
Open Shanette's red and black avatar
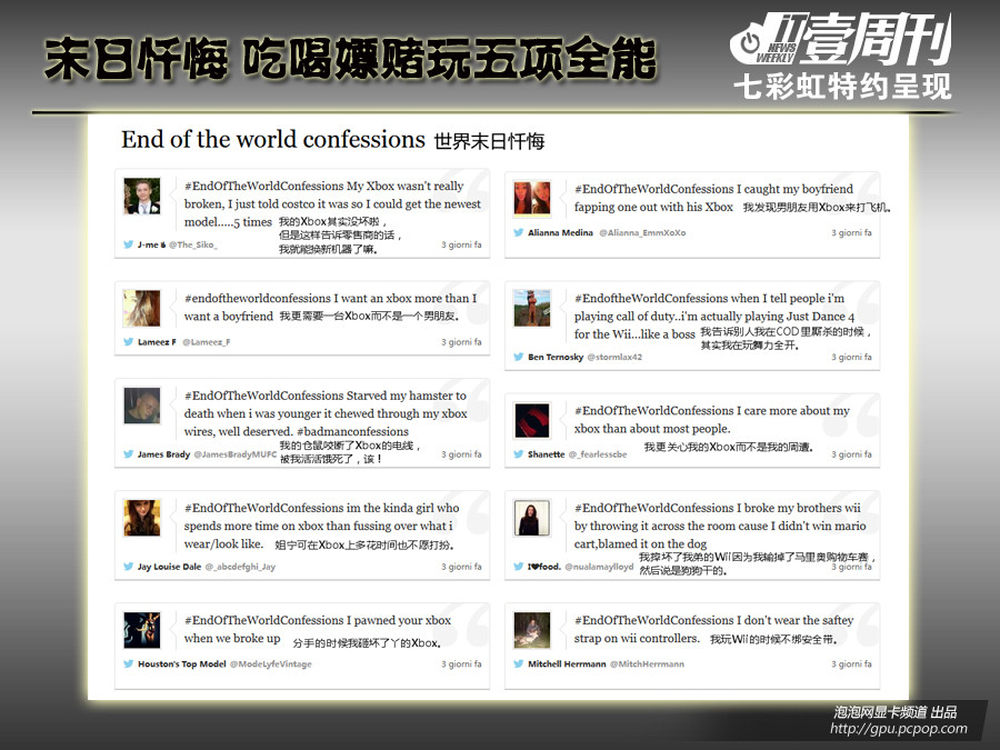[532, 418]
